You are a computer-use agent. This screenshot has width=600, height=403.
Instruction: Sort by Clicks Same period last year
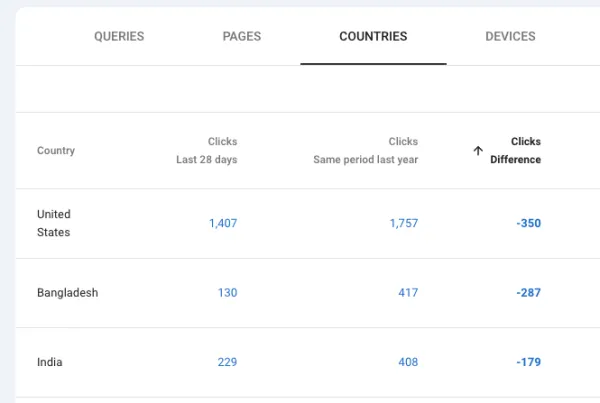[x=365, y=150]
